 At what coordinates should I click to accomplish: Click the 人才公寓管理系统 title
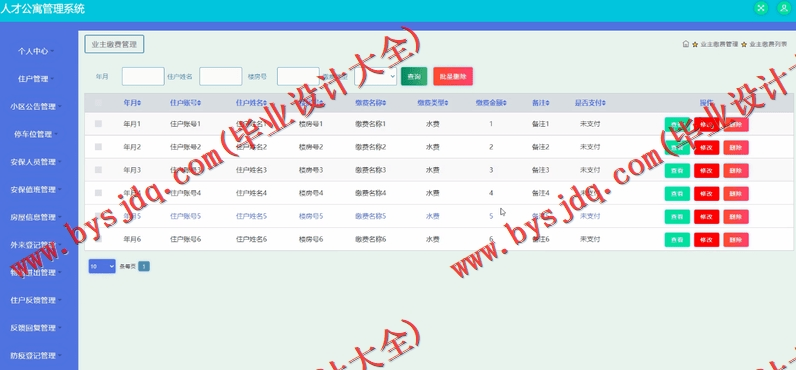43,9
